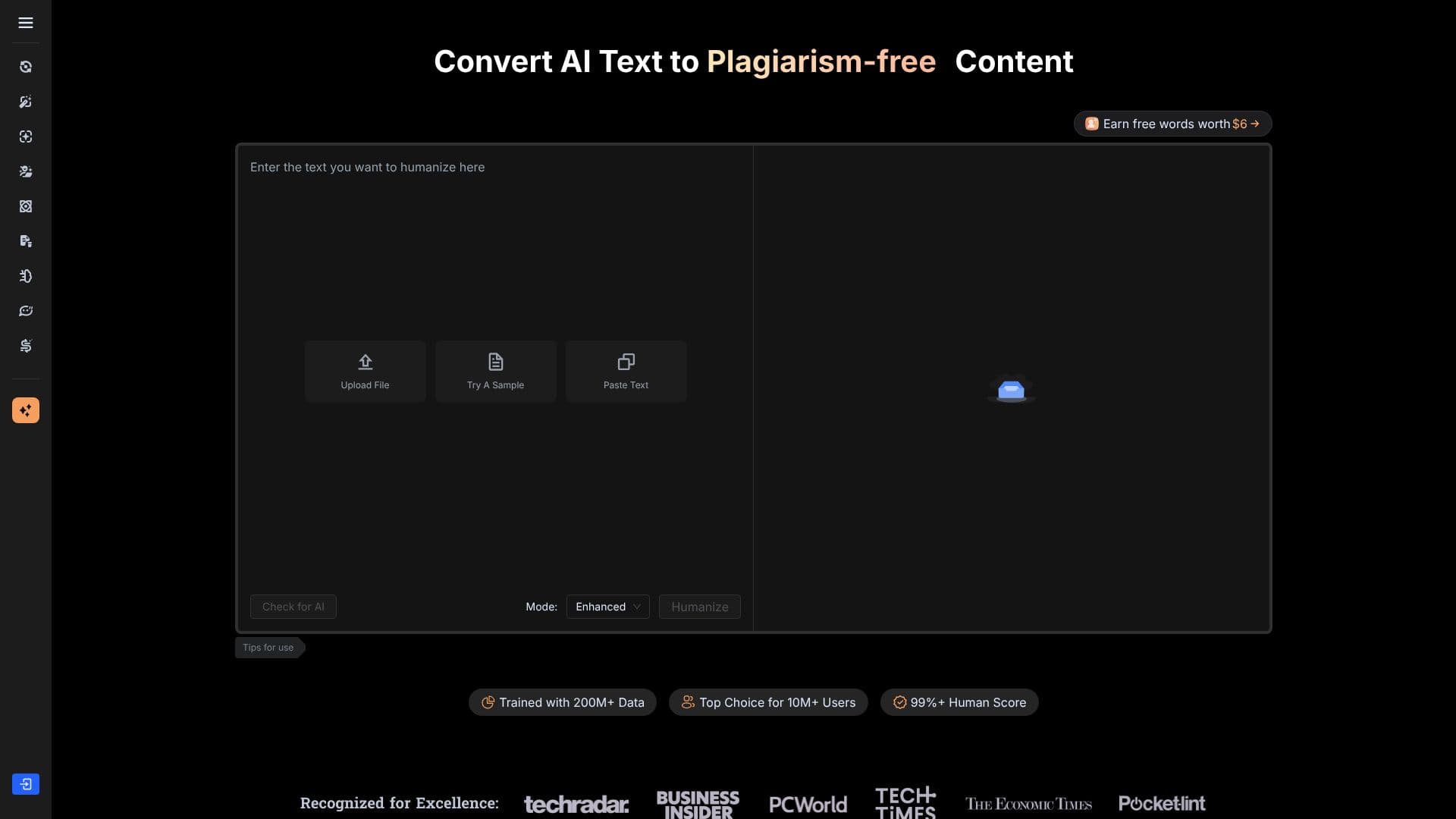1456x819 pixels.
Task: Click the orange sparkle sidebar button
Action: pos(26,410)
